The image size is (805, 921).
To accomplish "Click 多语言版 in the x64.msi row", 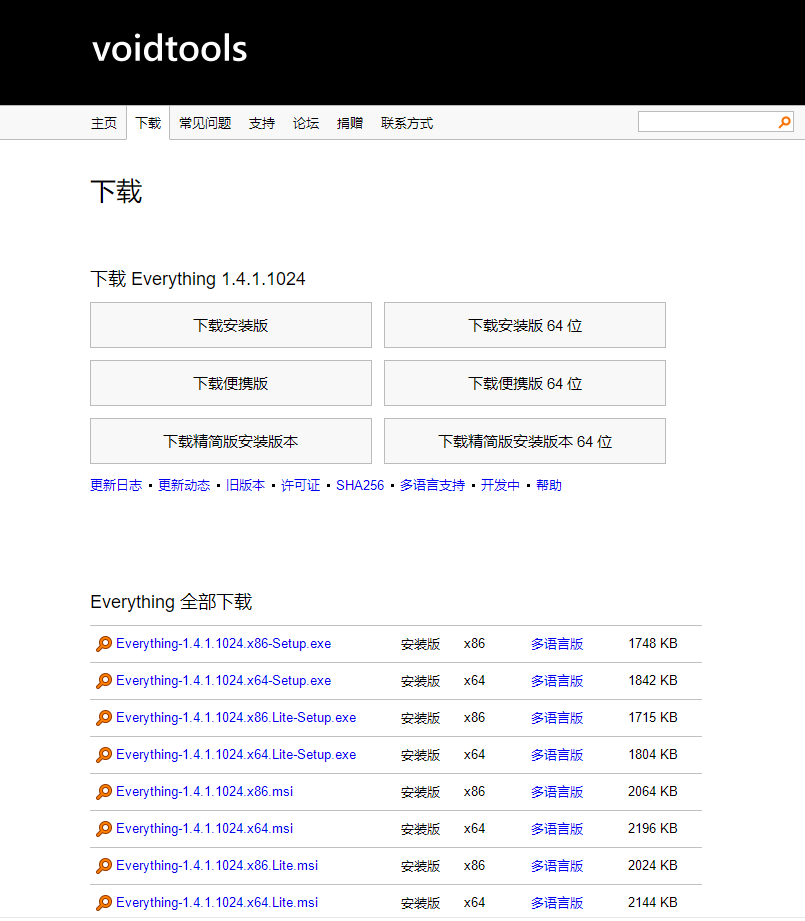I will (x=557, y=829).
